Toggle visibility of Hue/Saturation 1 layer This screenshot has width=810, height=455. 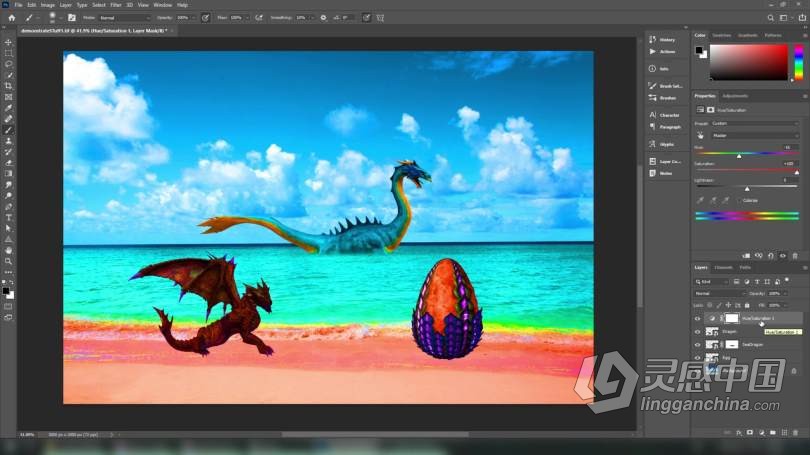point(697,319)
